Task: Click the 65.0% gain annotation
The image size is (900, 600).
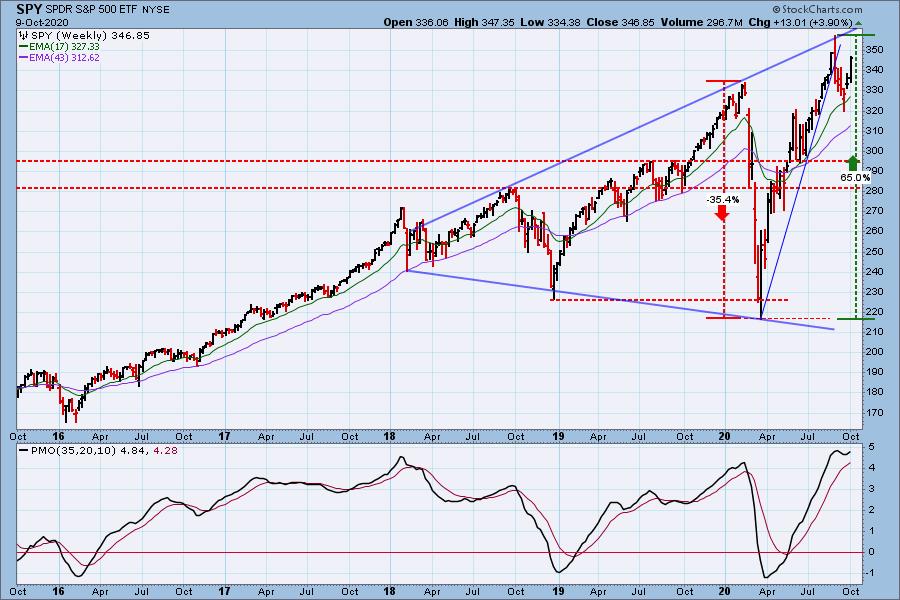Action: click(x=855, y=177)
